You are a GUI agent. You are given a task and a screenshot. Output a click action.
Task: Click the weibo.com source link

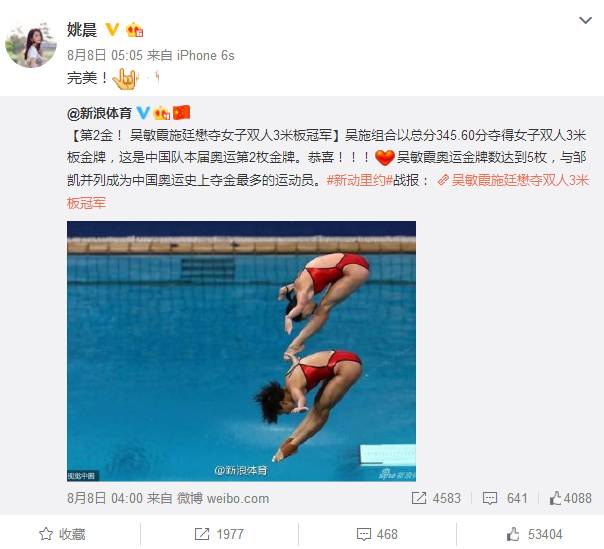tap(223, 498)
